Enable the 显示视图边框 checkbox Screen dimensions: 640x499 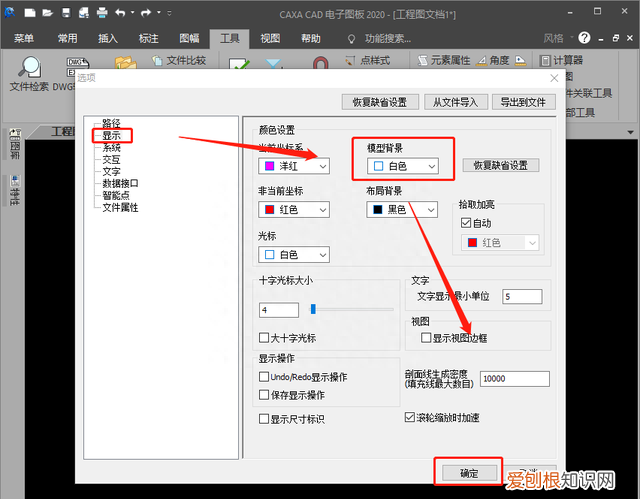(x=426, y=337)
